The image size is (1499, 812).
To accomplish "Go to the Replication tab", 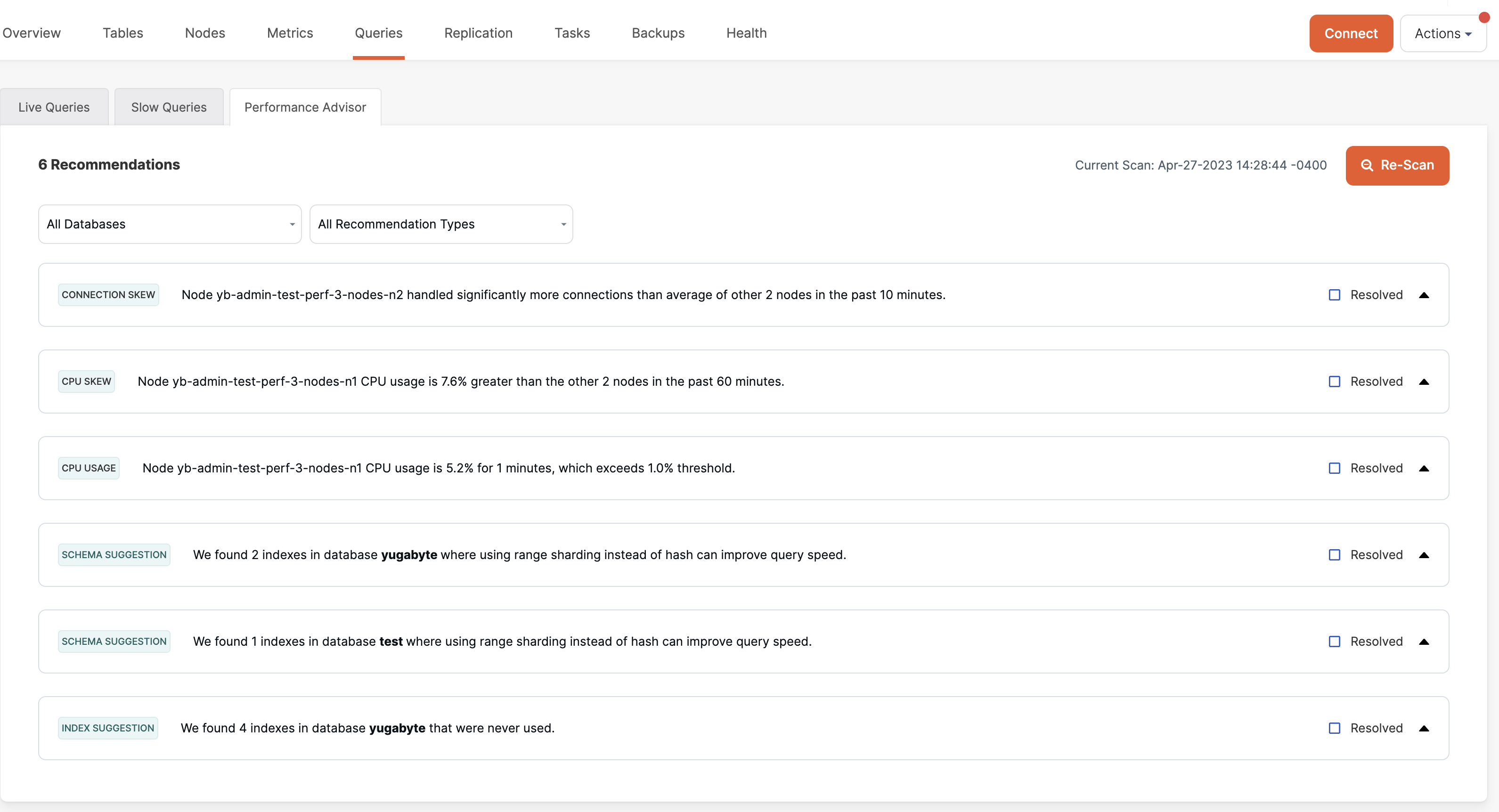I will click(478, 33).
